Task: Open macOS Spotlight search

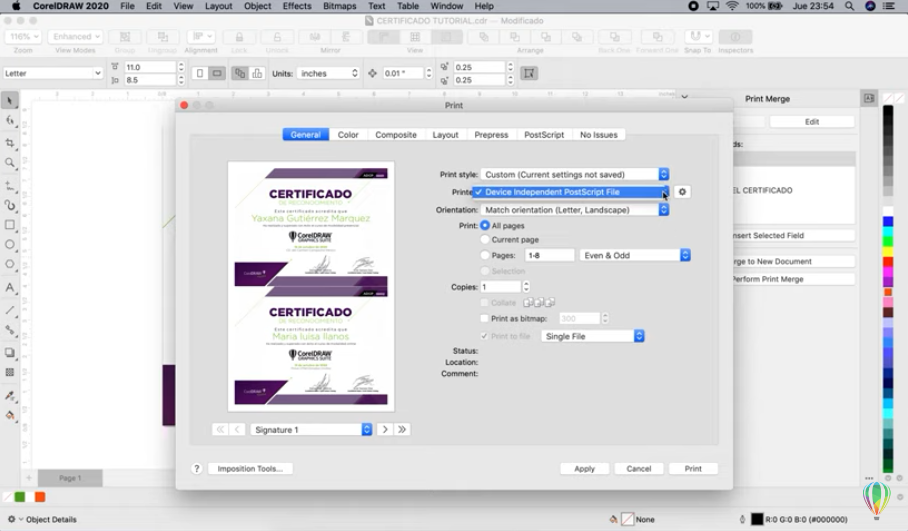Action: coord(849,6)
